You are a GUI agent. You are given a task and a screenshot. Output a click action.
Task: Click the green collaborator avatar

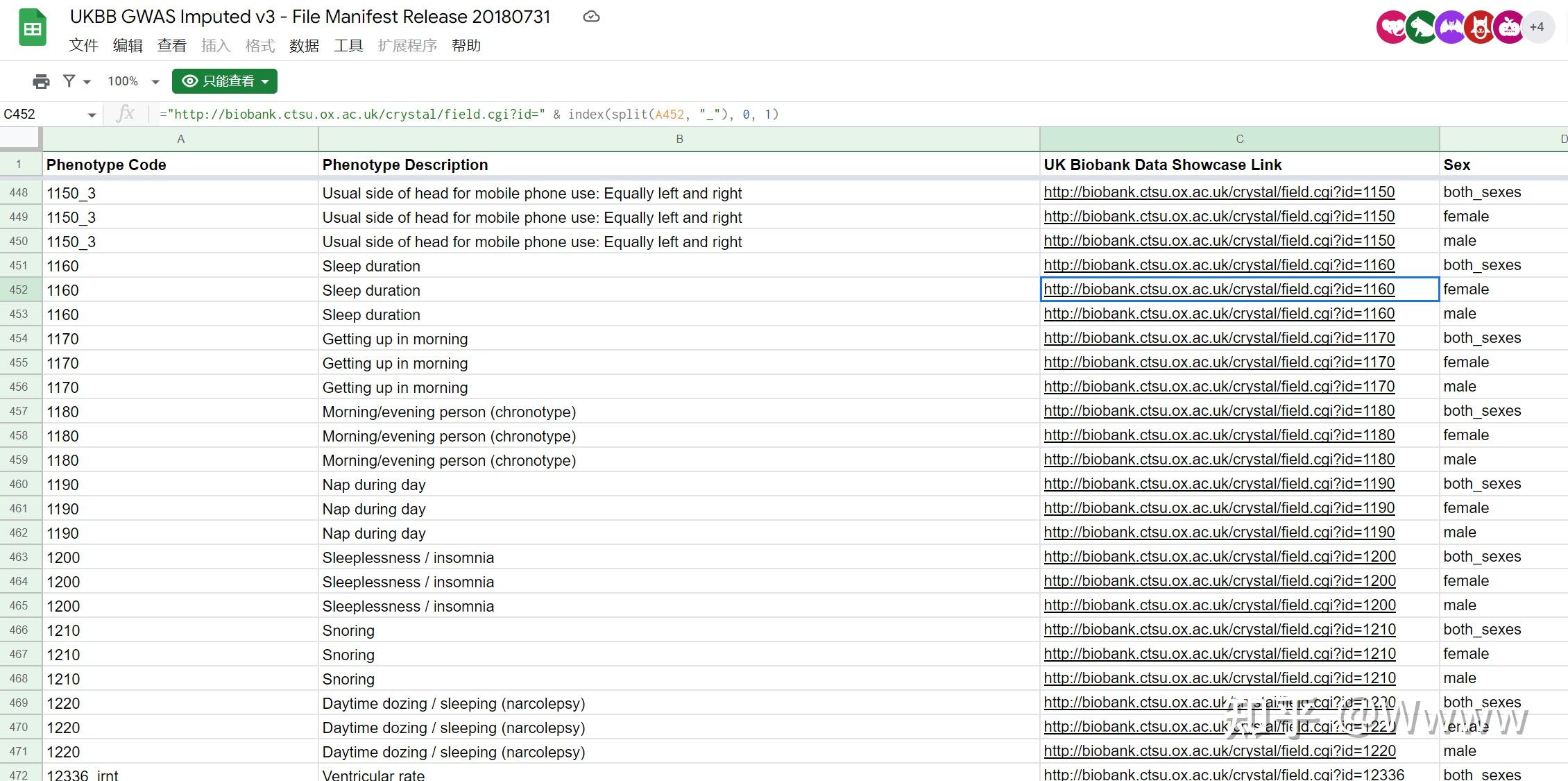(x=1421, y=28)
